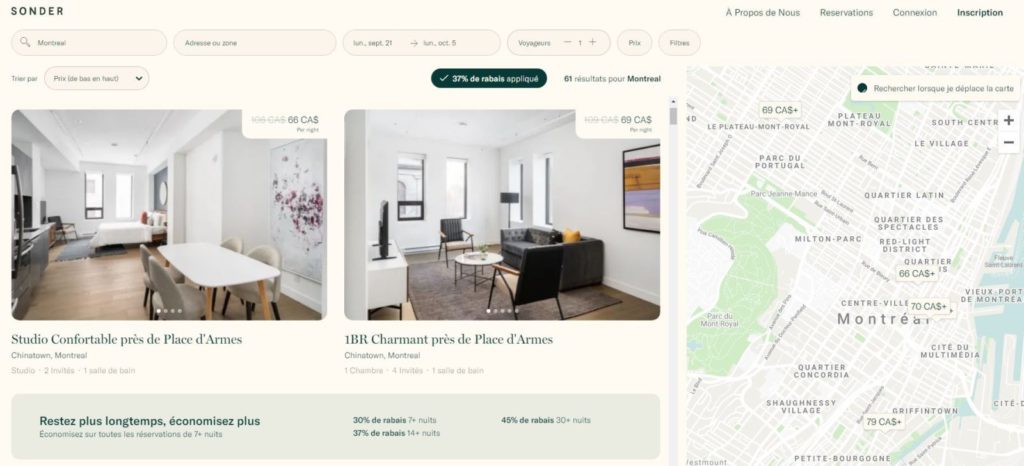Click the search magnifier icon beside Montreal
This screenshot has width=1024, height=466.
click(x=25, y=42)
